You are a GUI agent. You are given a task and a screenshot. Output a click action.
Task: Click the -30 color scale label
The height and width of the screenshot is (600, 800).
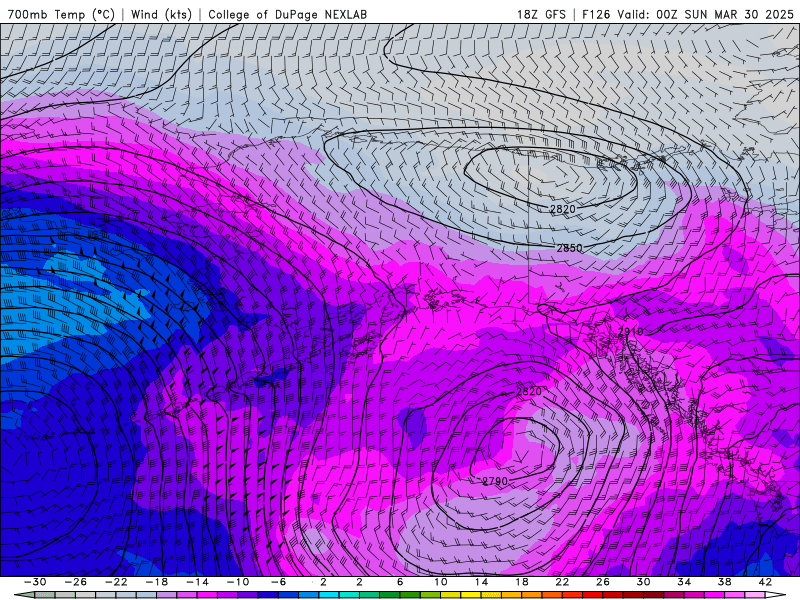35,582
